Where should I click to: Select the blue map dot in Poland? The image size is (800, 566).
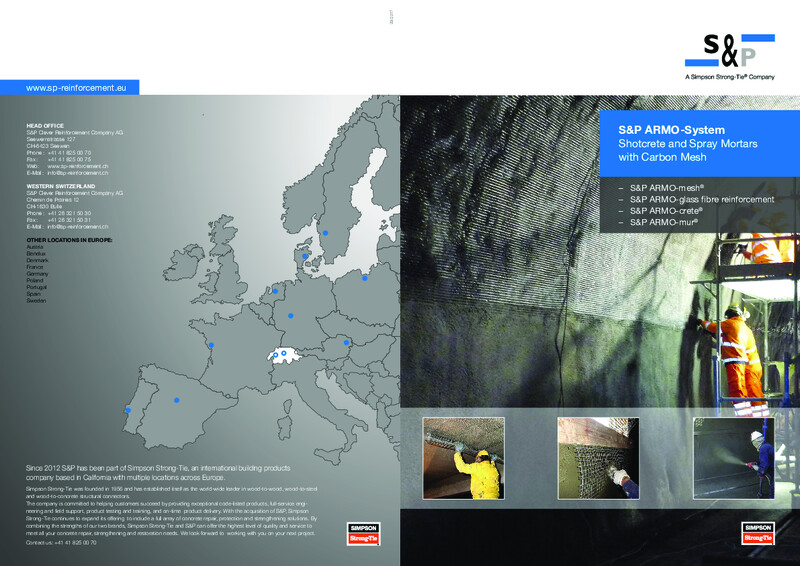(364, 278)
